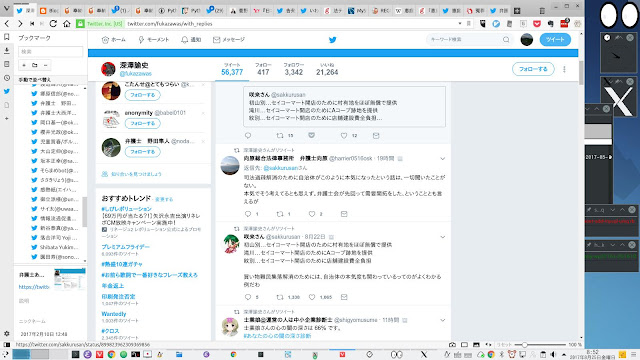Click the profile フォローする button
640x360 pixels.
point(533,69)
